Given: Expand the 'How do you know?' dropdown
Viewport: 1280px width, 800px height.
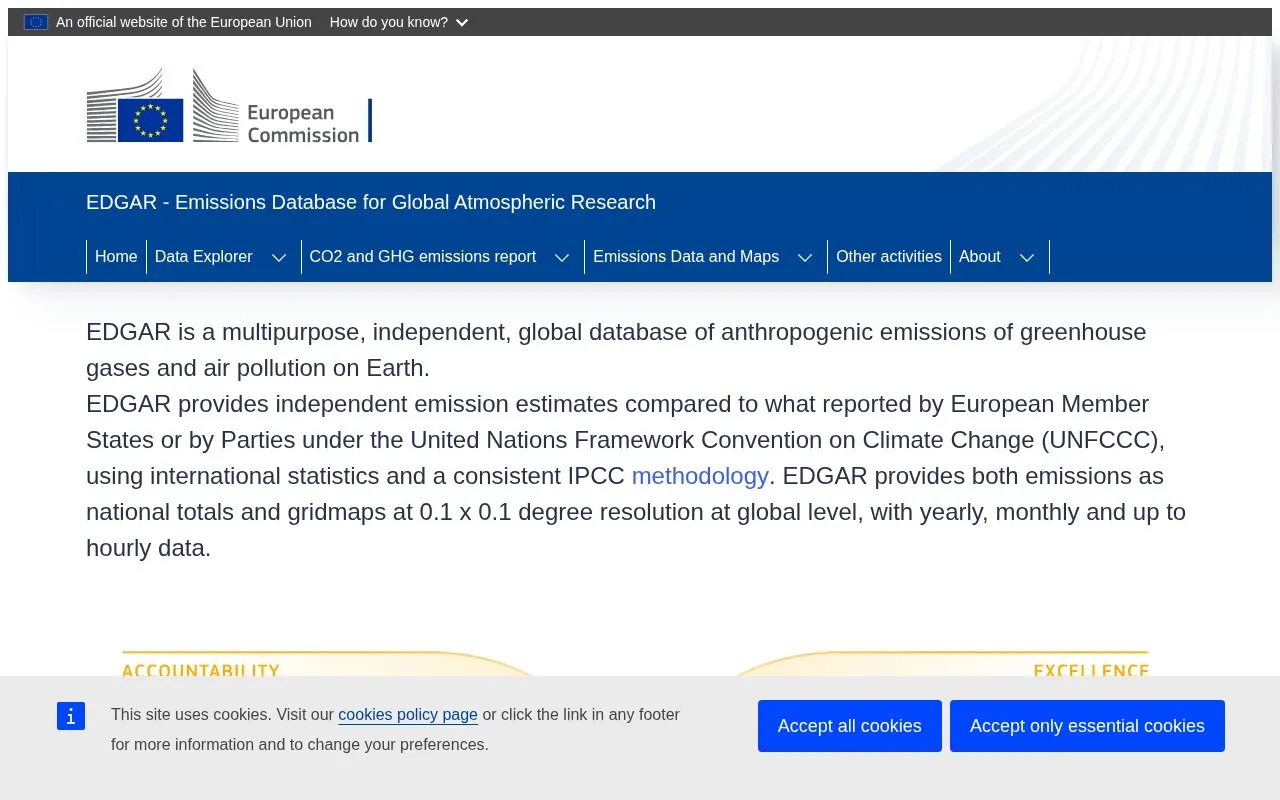Looking at the screenshot, I should click(x=399, y=22).
